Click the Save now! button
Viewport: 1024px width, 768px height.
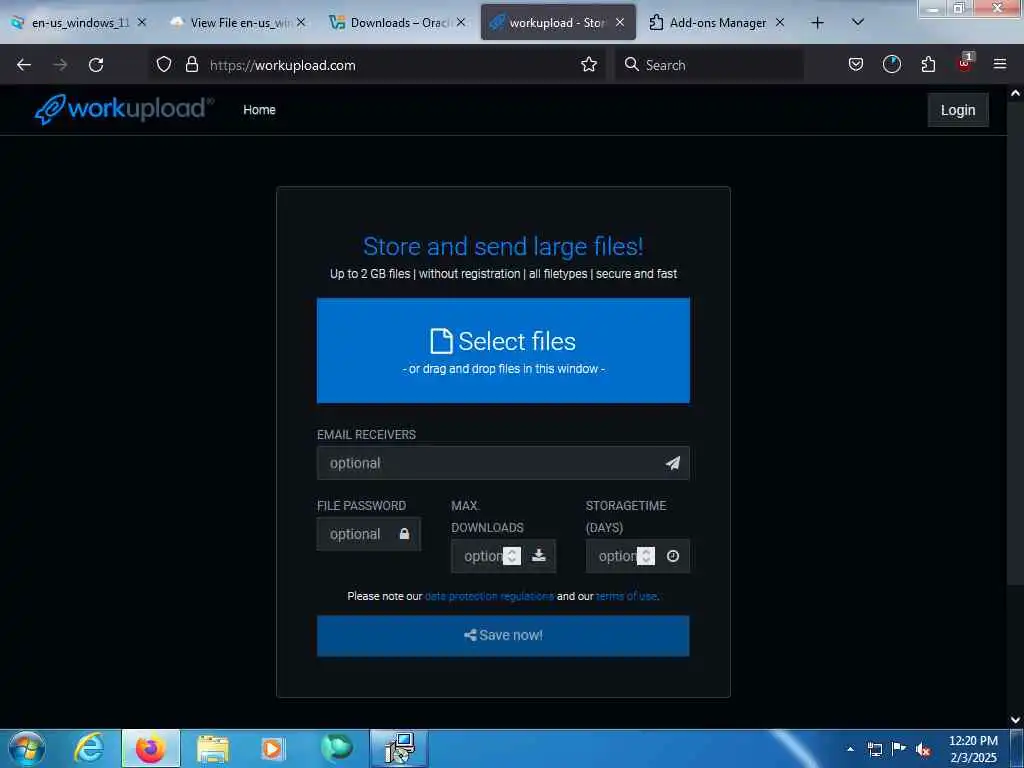[503, 635]
